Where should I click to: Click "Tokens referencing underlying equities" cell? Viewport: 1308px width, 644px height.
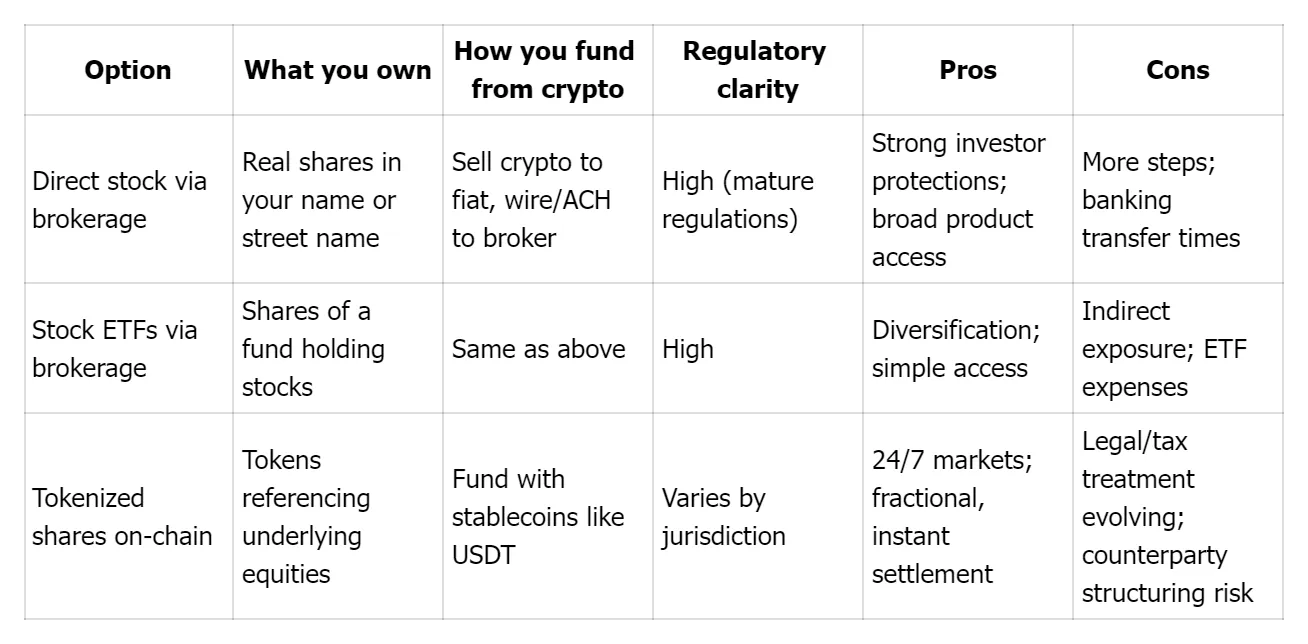[306, 517]
